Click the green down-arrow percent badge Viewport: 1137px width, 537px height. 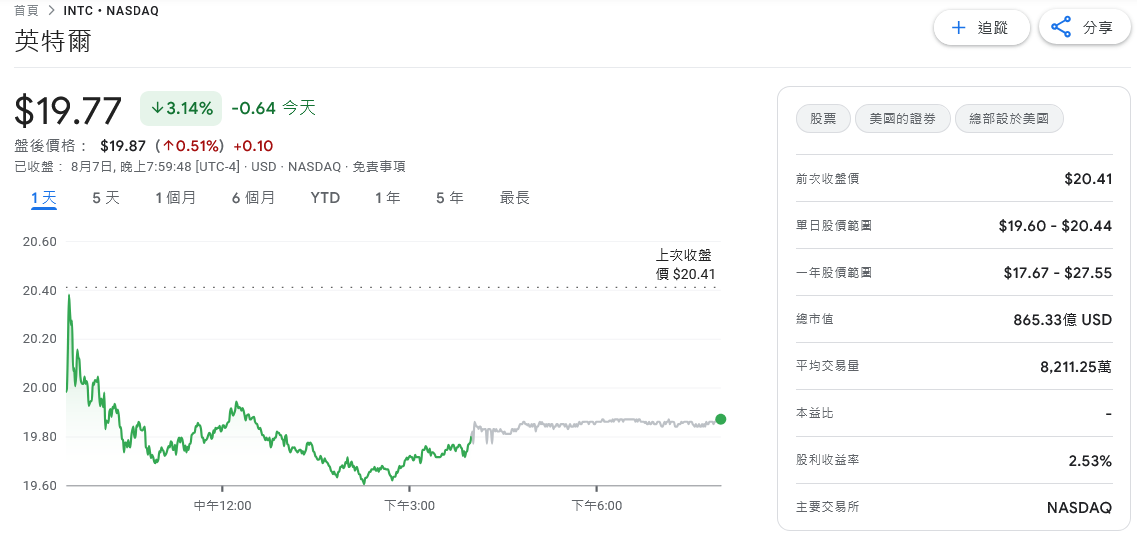(181, 108)
